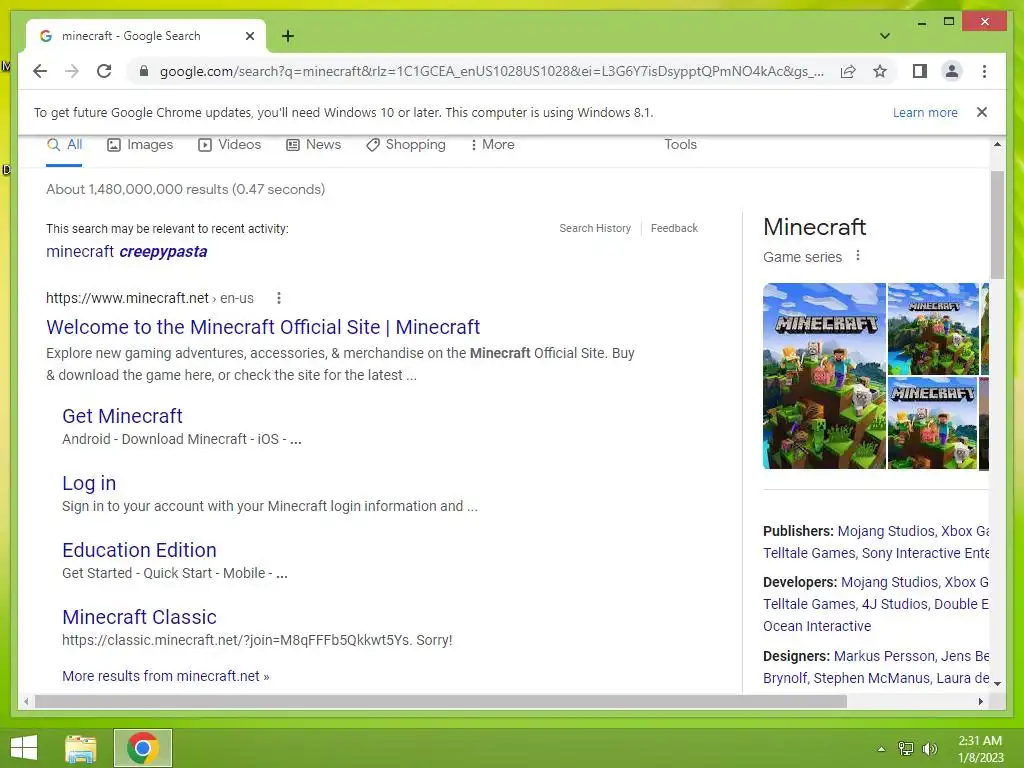Viewport: 1024px width, 768px height.
Task: Open File Explorer from the taskbar
Action: 80,748
